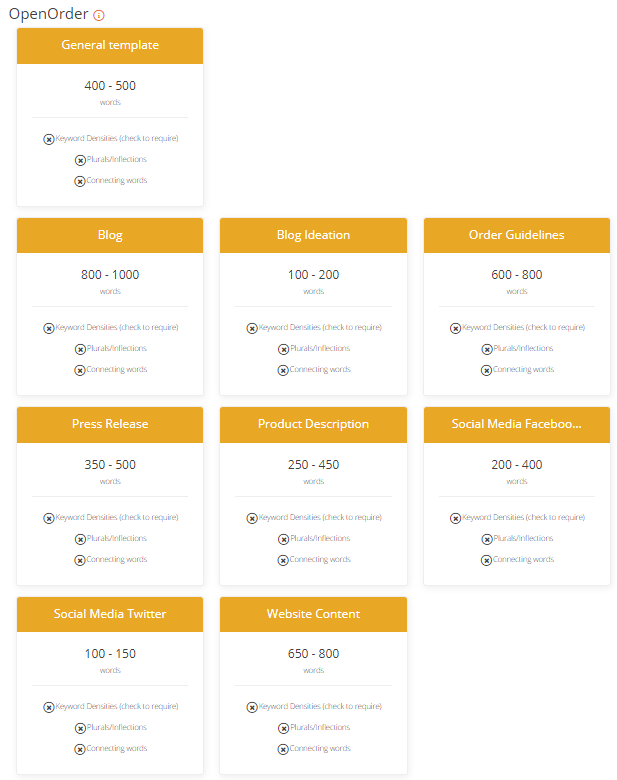Click Plurals/Inflections x icon in Blog card

coord(80,349)
